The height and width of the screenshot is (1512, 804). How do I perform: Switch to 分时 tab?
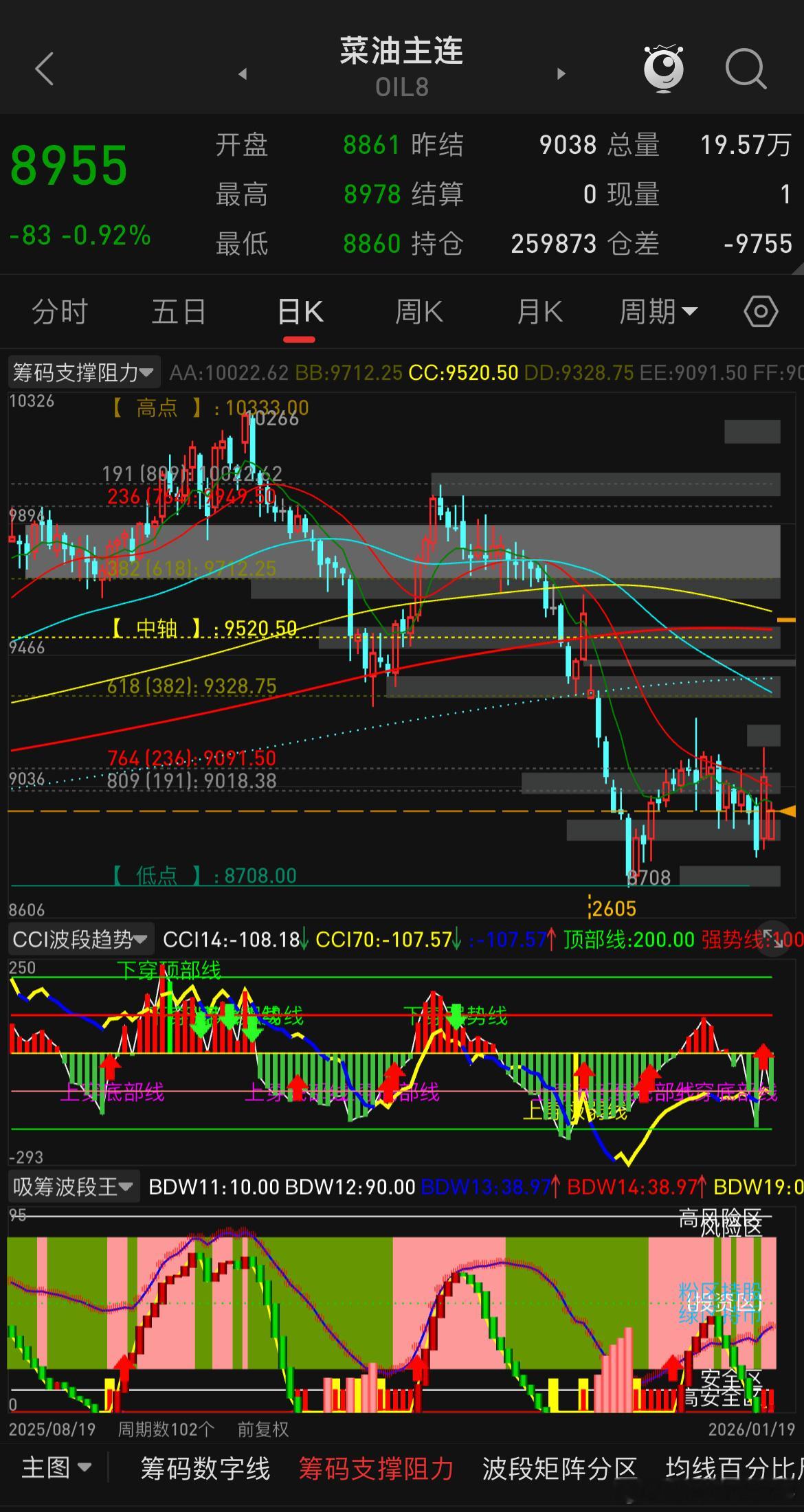[60, 312]
